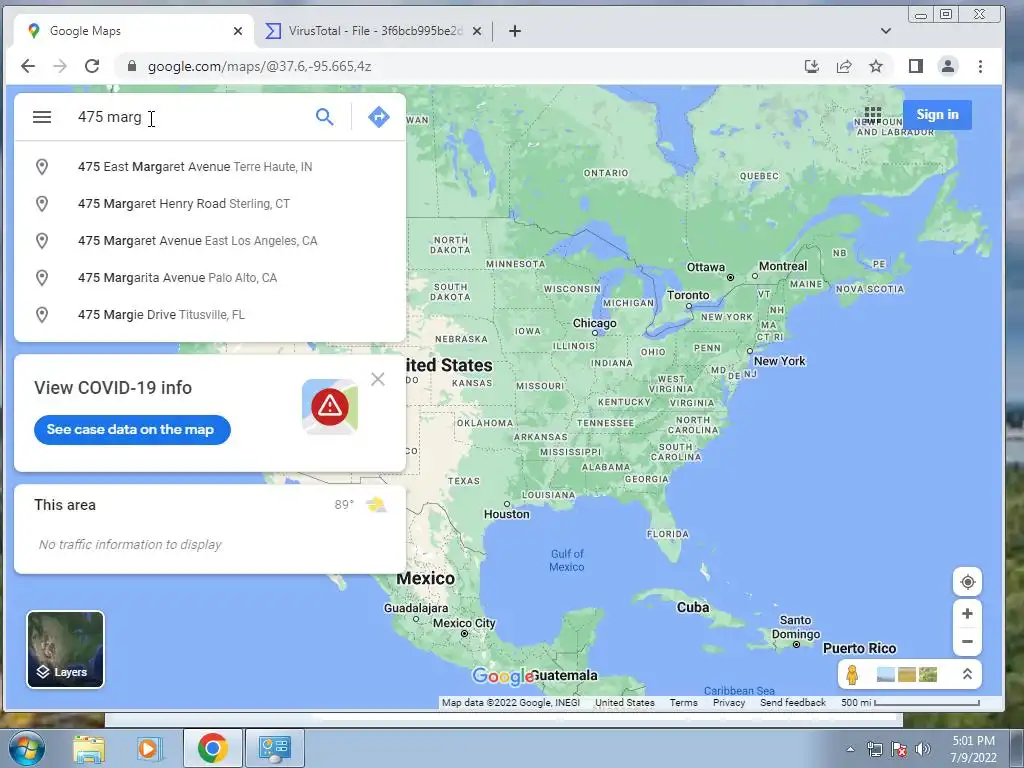Click the imagery thumbnails strip
The image size is (1024, 768).
coord(906,674)
